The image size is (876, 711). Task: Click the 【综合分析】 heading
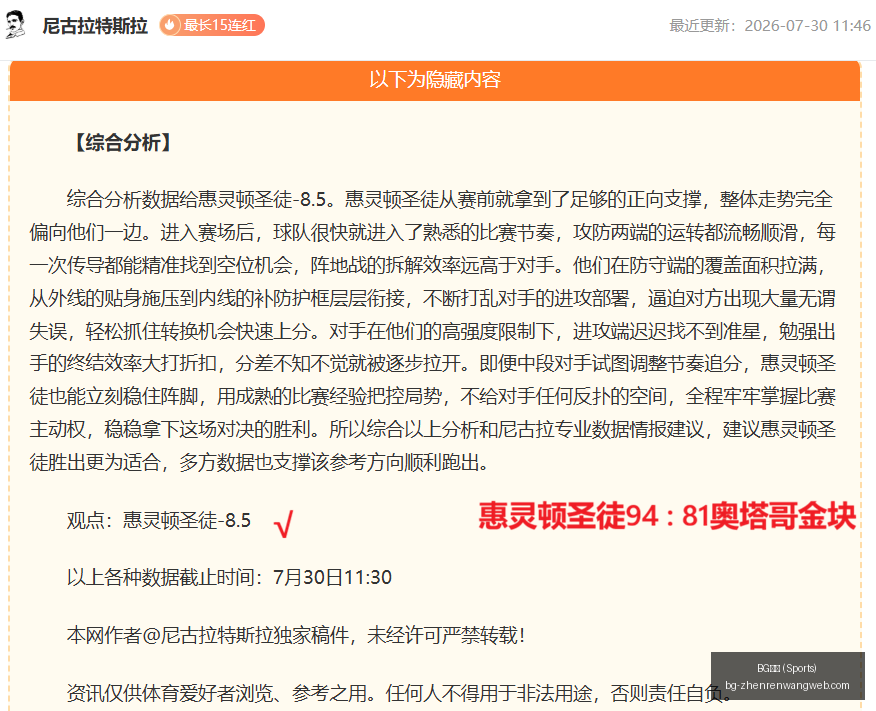point(123,142)
